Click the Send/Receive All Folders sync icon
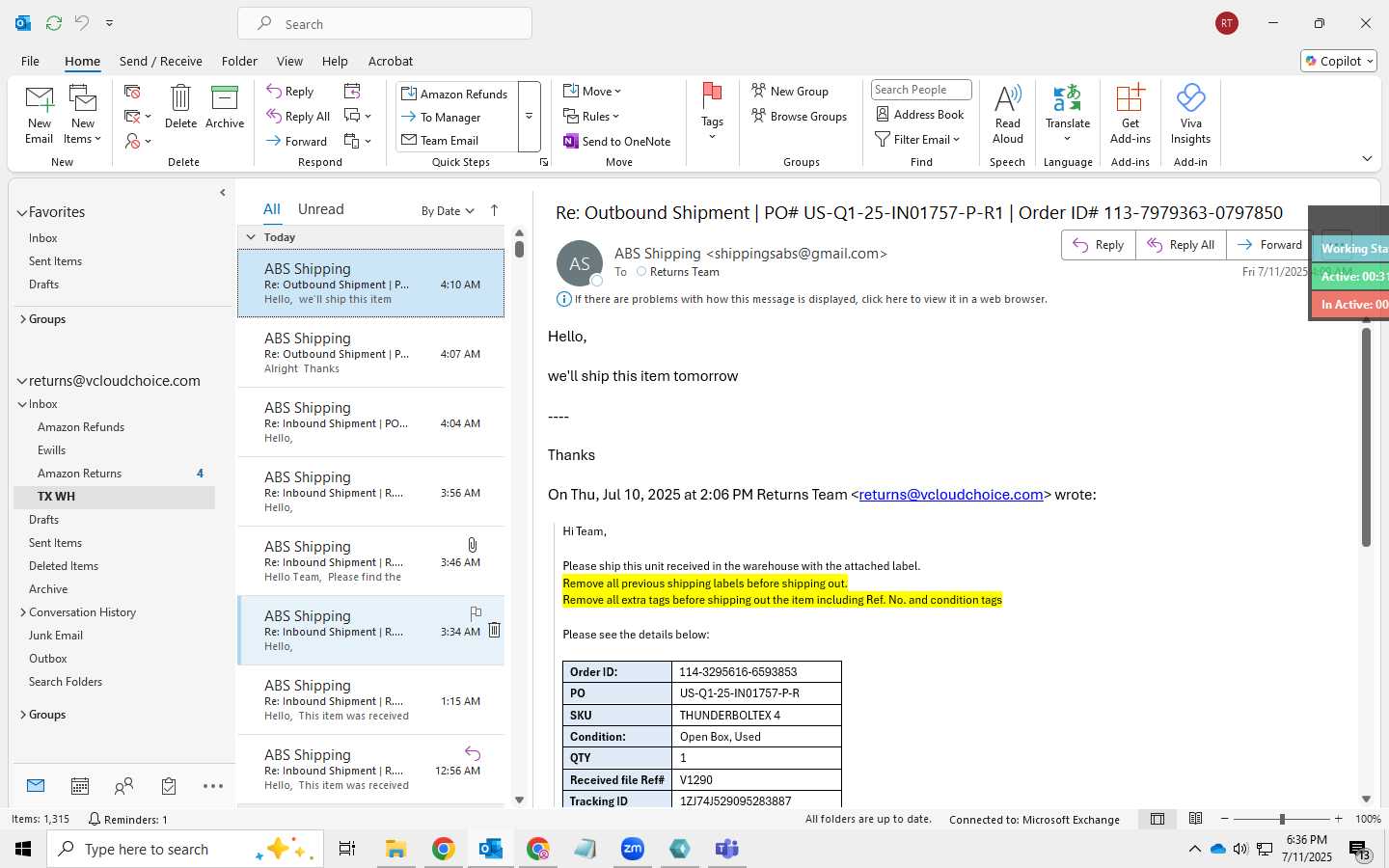The image size is (1389, 868). tap(54, 22)
